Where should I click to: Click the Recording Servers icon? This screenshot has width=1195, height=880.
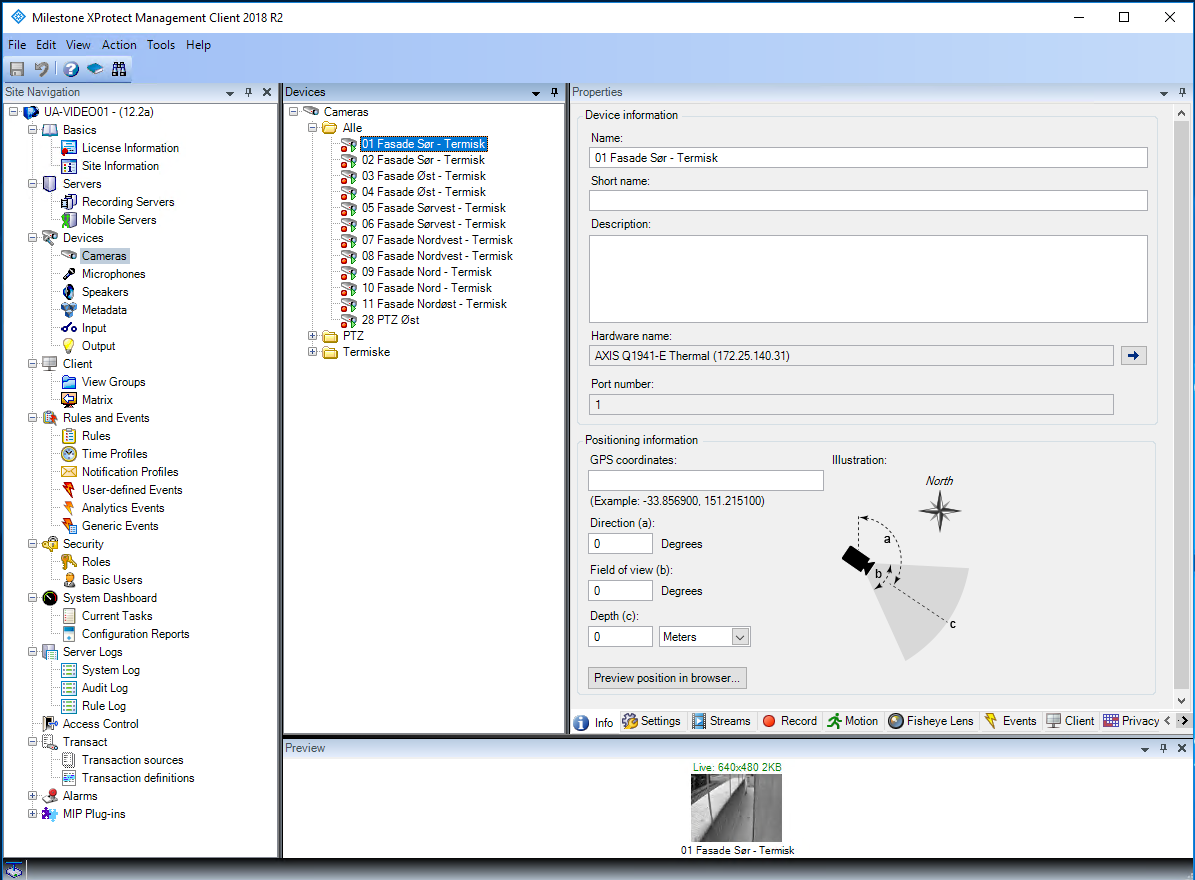(69, 202)
